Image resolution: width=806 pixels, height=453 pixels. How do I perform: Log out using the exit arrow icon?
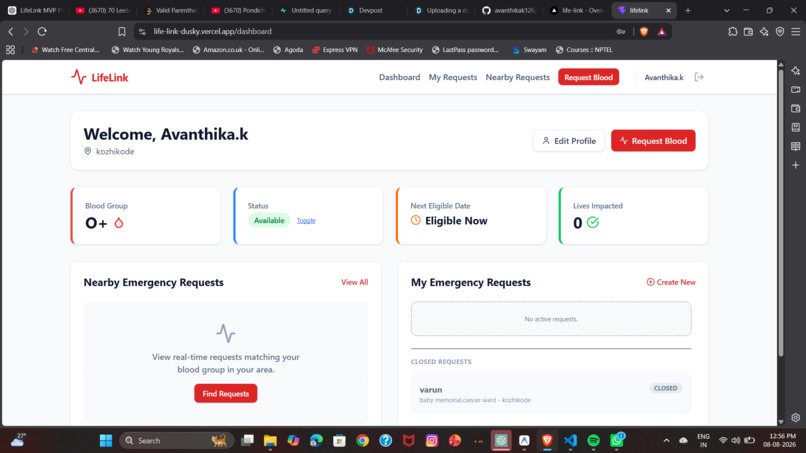tap(699, 77)
